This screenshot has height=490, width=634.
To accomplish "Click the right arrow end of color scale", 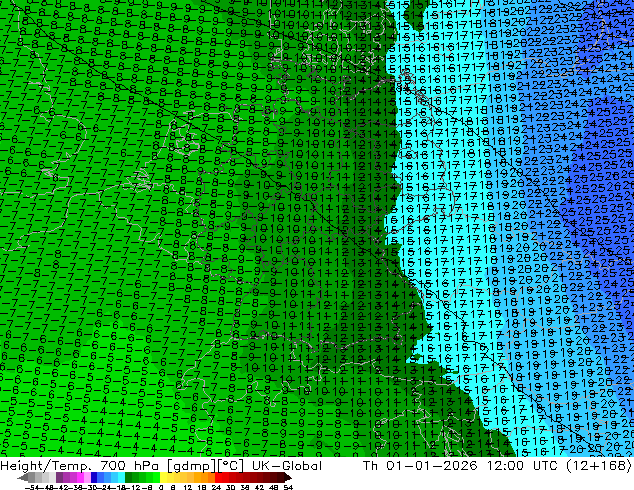I will click(288, 478).
